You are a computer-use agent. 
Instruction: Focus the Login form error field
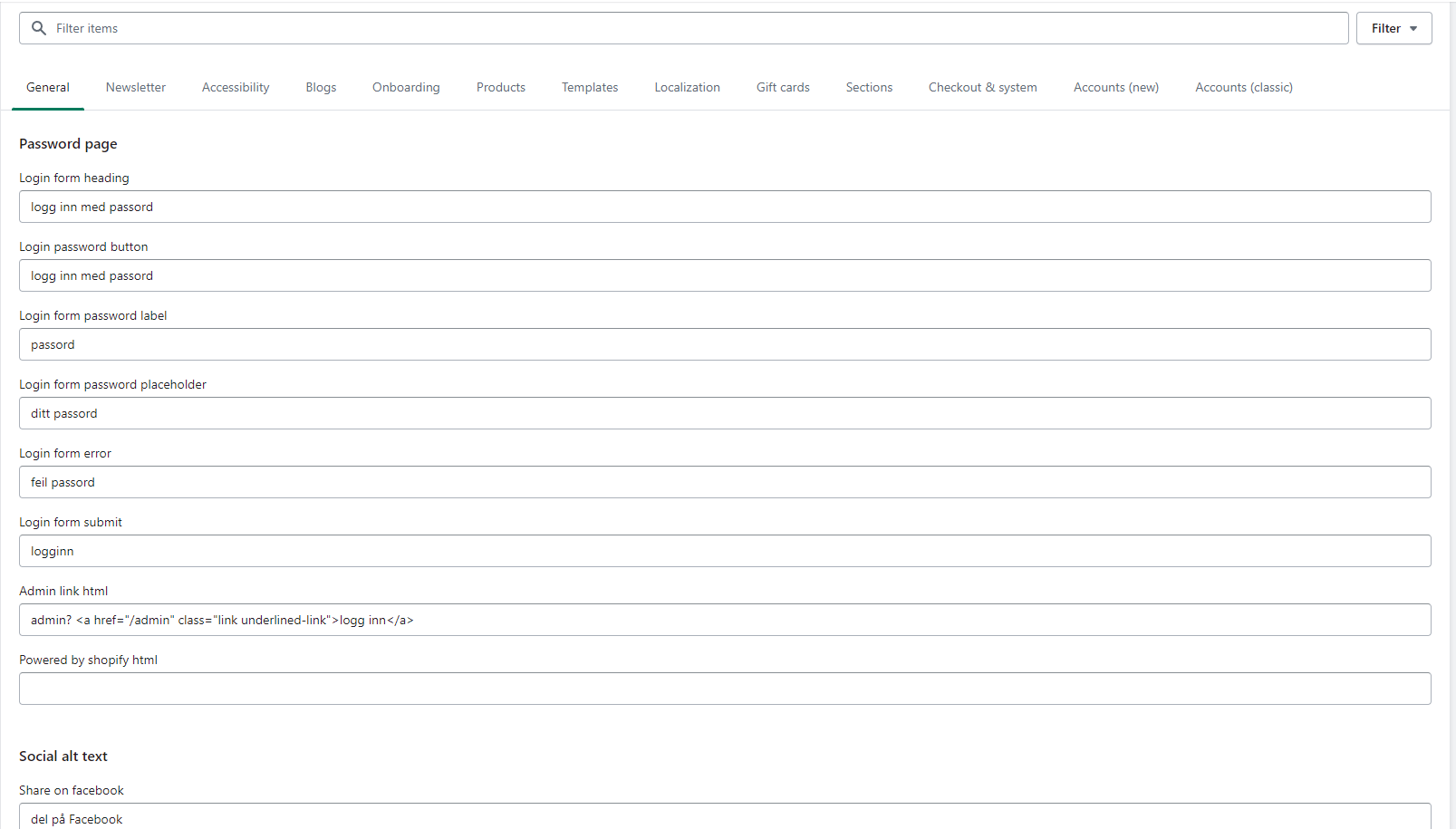tap(725, 482)
